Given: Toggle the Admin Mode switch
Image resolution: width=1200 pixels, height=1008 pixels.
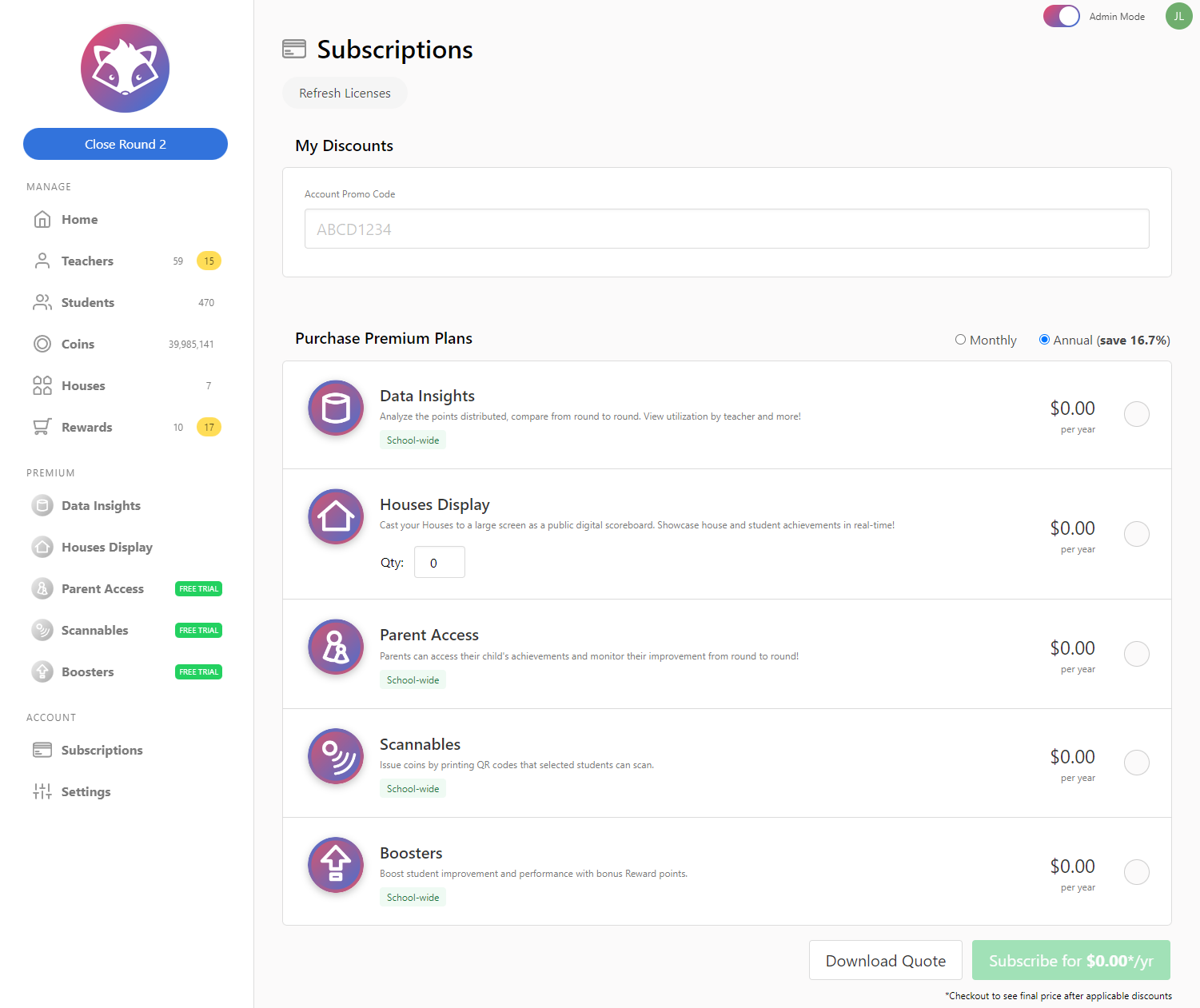Looking at the screenshot, I should (1061, 16).
